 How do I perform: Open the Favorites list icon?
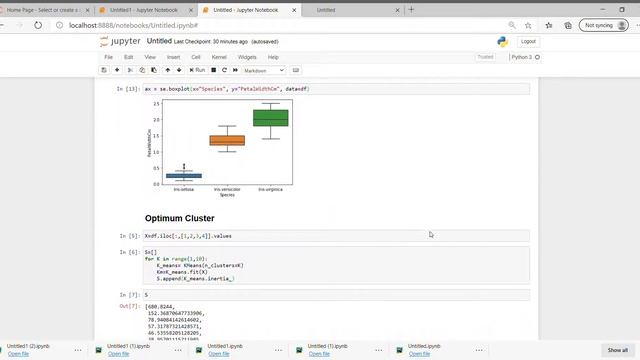point(549,25)
